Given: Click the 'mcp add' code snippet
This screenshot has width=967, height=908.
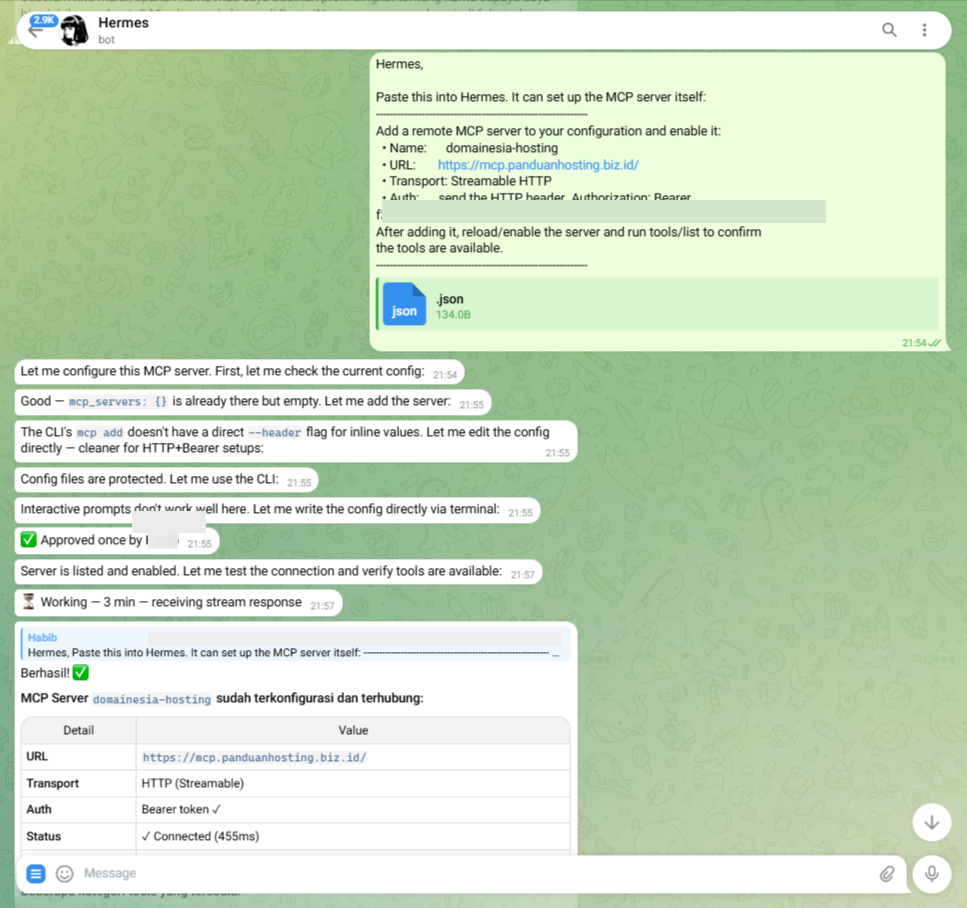Looking at the screenshot, I should 99,432.
